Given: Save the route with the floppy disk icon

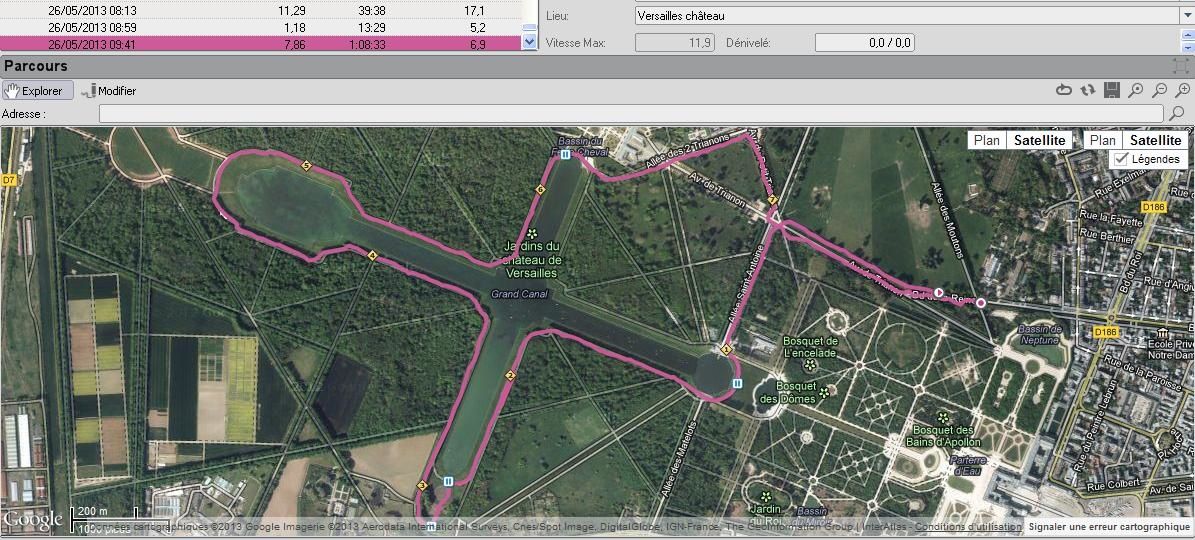Looking at the screenshot, I should click(1111, 91).
